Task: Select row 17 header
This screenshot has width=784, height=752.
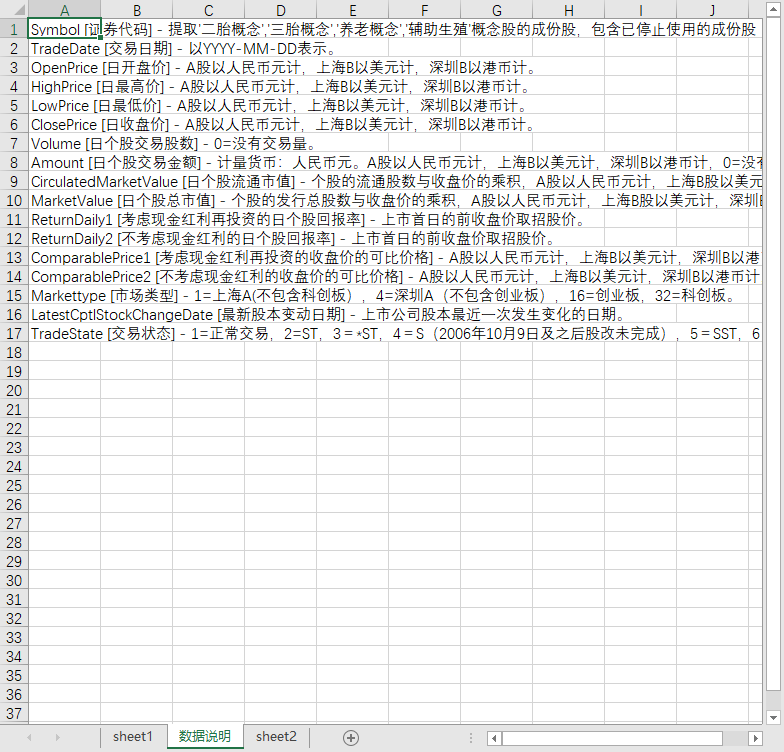Action: [x=14, y=334]
